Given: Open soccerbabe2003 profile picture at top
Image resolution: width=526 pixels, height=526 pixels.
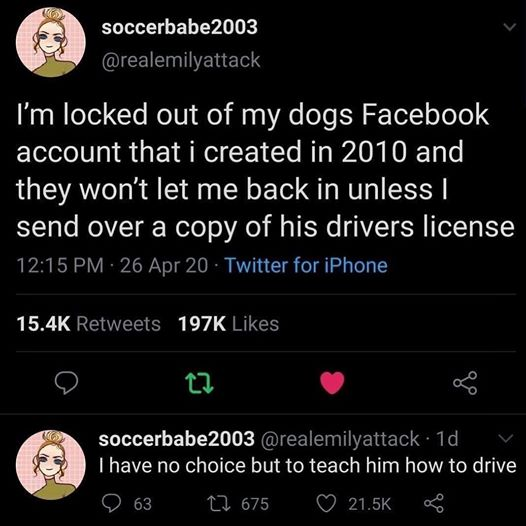Looking at the screenshot, I should (51, 42).
